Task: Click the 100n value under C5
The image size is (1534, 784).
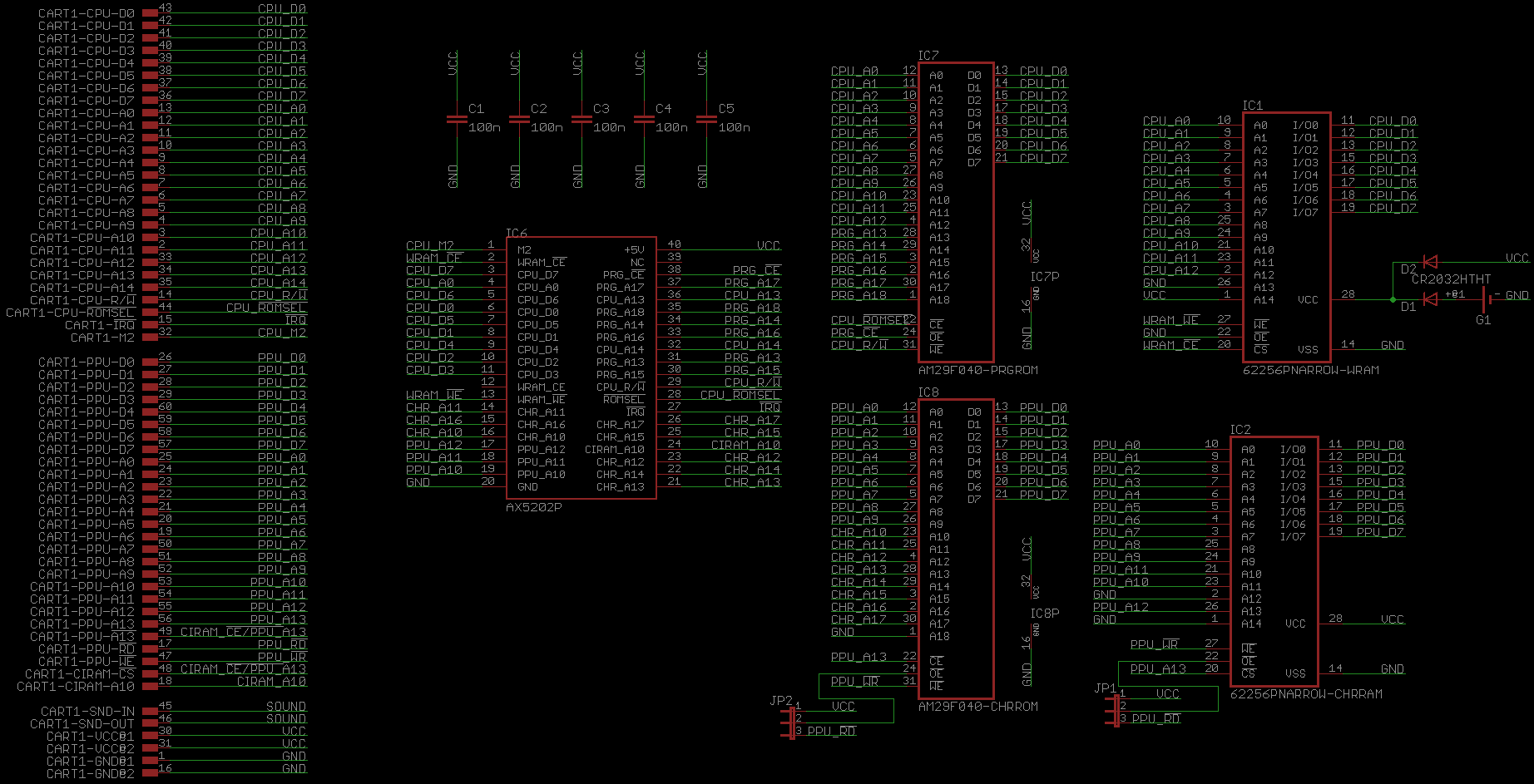Action: coord(734,127)
